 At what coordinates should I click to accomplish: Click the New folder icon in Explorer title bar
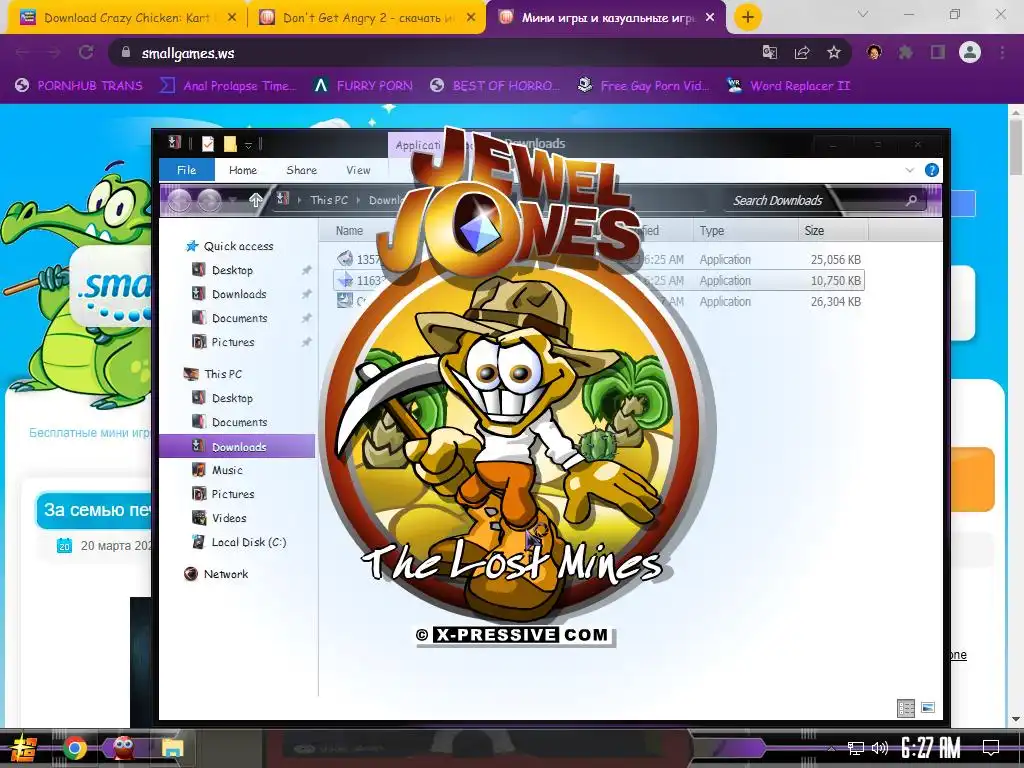pyautogui.click(x=230, y=144)
